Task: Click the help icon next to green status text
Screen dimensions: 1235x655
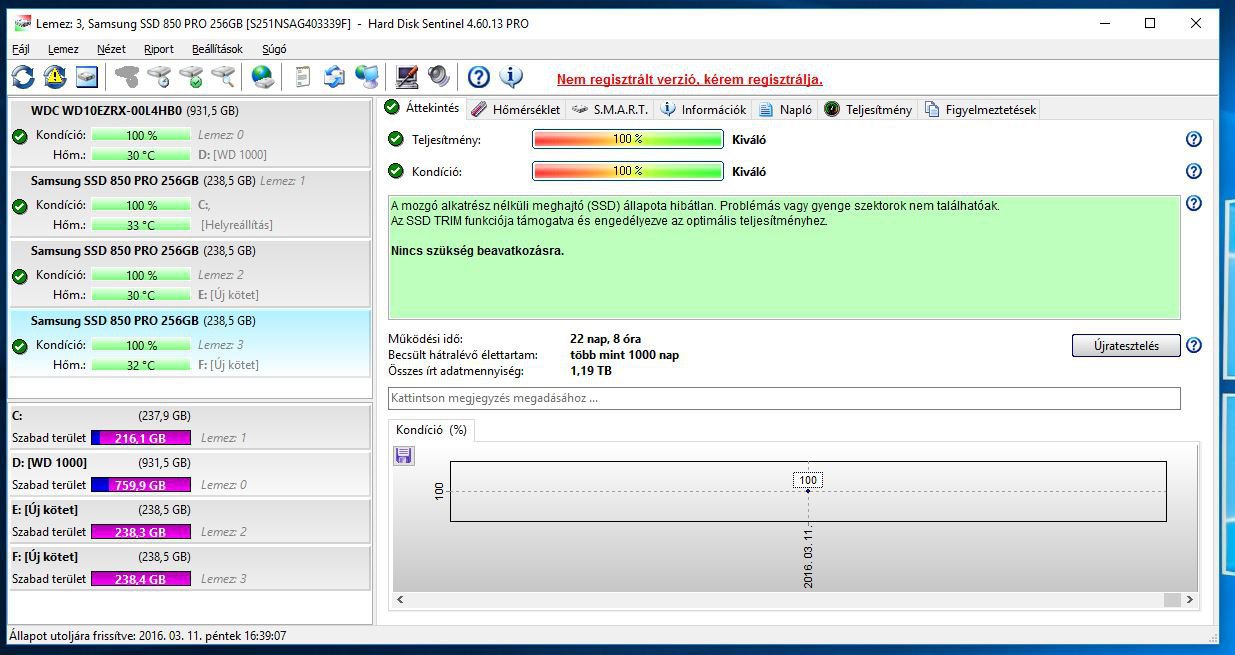Action: pyautogui.click(x=1193, y=203)
